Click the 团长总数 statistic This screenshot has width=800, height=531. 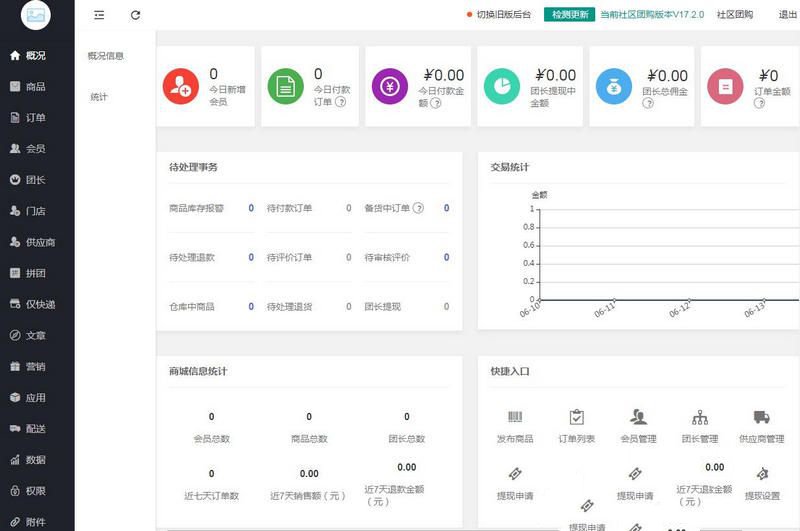click(x=407, y=427)
